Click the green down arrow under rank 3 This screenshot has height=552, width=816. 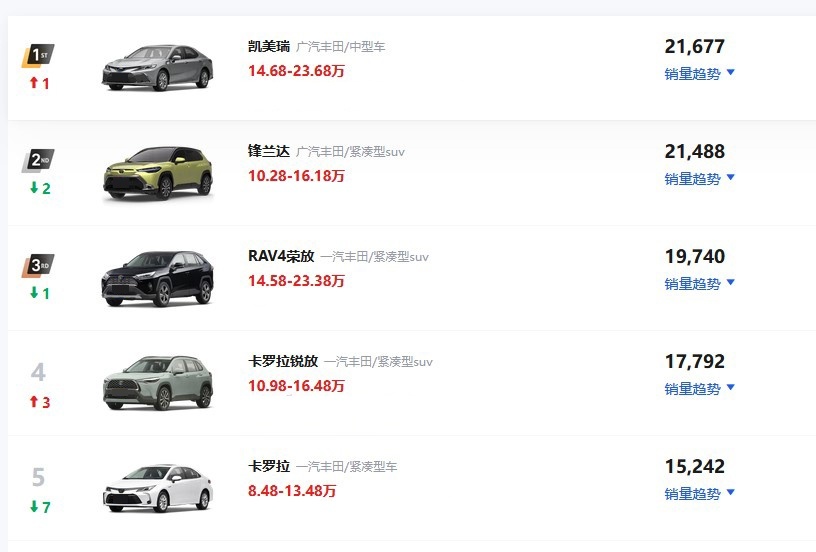pos(34,292)
